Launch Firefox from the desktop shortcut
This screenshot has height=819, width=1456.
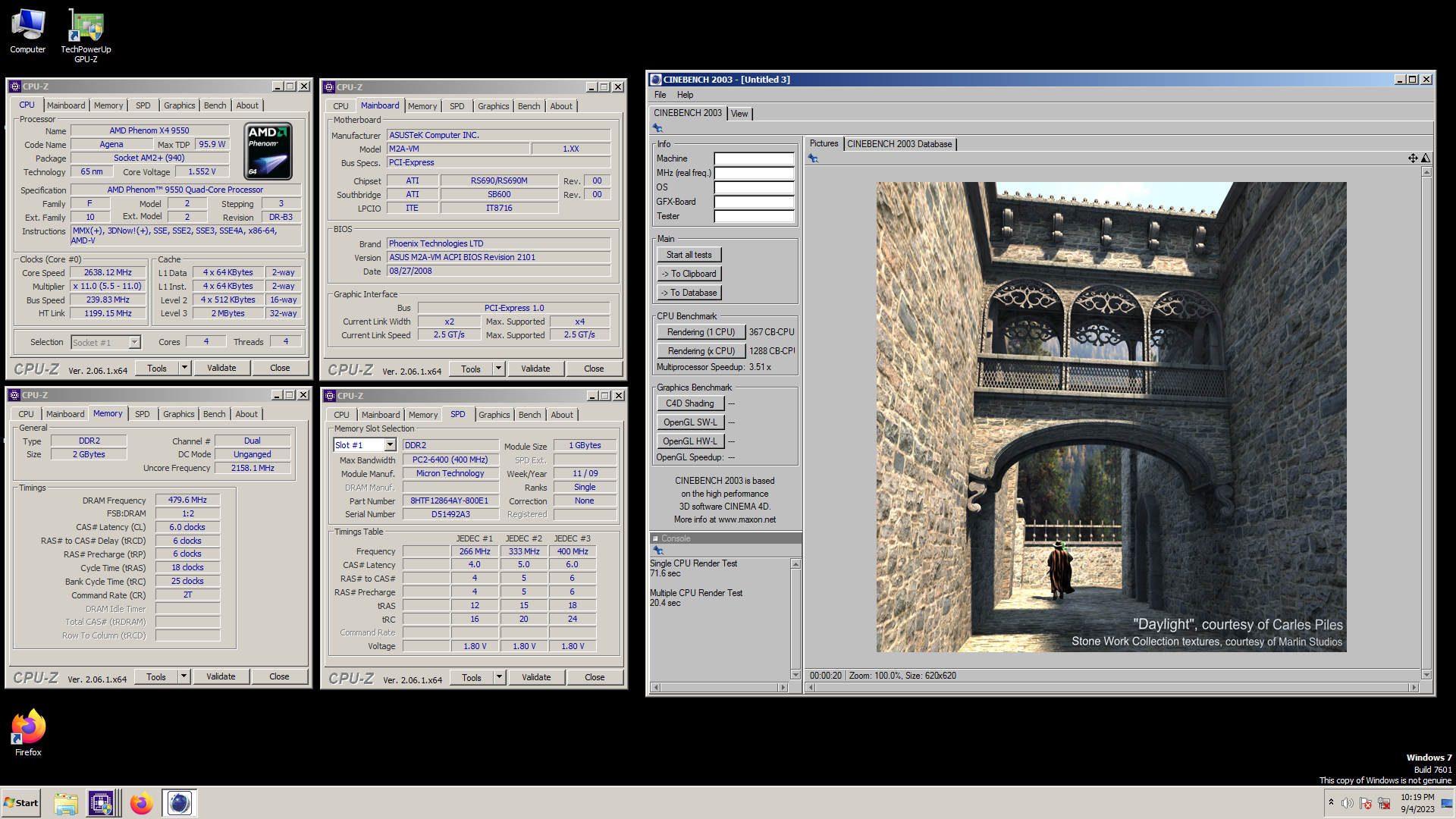click(28, 733)
